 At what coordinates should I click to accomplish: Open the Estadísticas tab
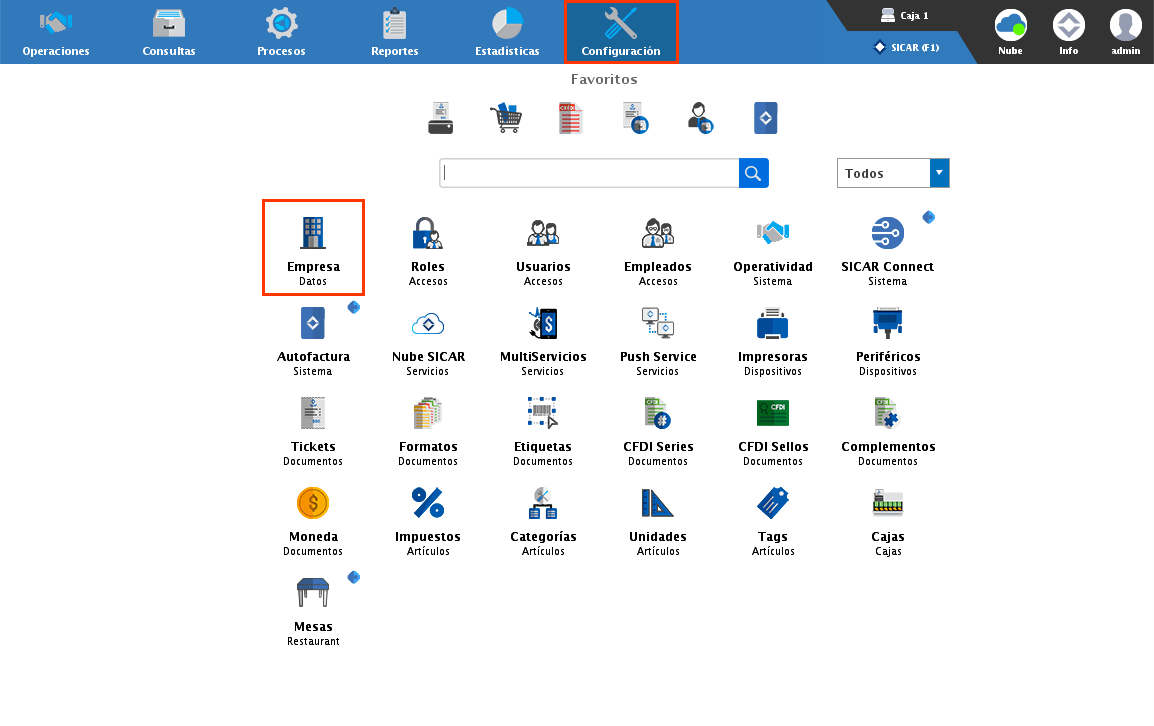[507, 32]
